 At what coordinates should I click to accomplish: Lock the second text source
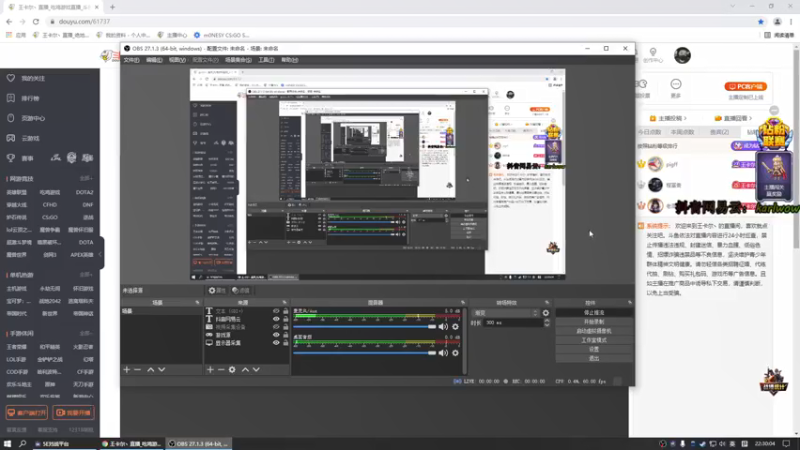coord(286,319)
